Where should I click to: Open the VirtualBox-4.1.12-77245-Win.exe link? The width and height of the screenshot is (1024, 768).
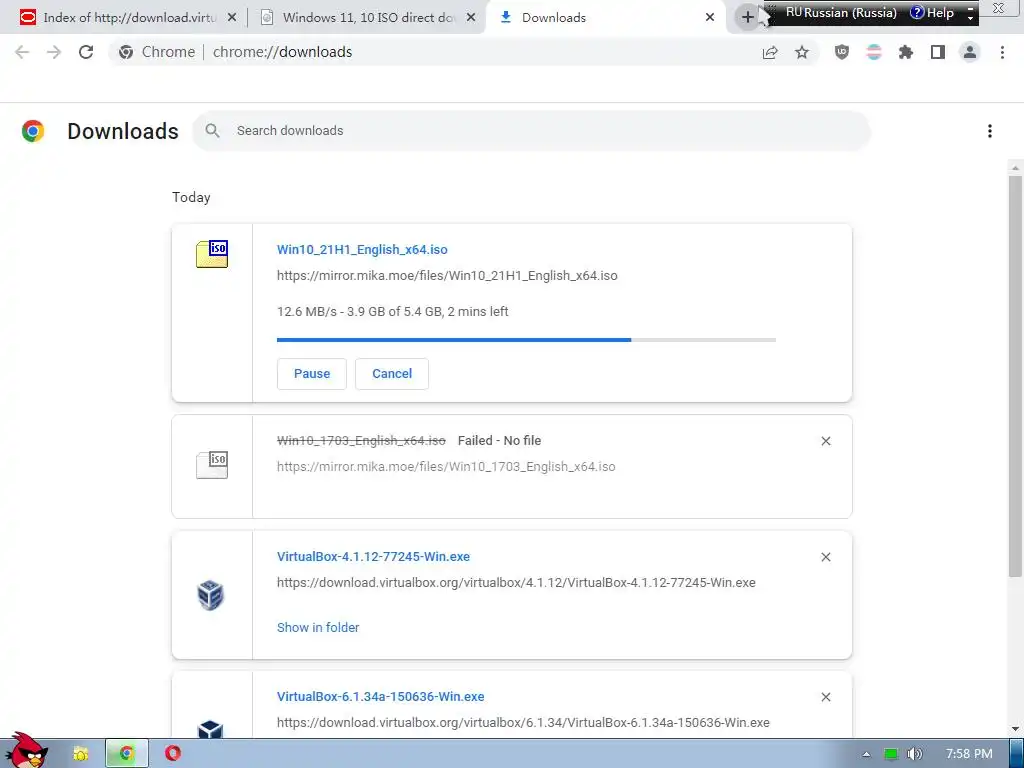tap(373, 556)
